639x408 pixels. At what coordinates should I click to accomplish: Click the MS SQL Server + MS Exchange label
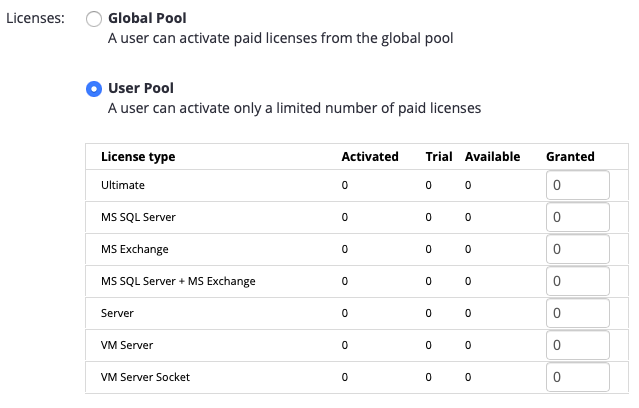(178, 281)
